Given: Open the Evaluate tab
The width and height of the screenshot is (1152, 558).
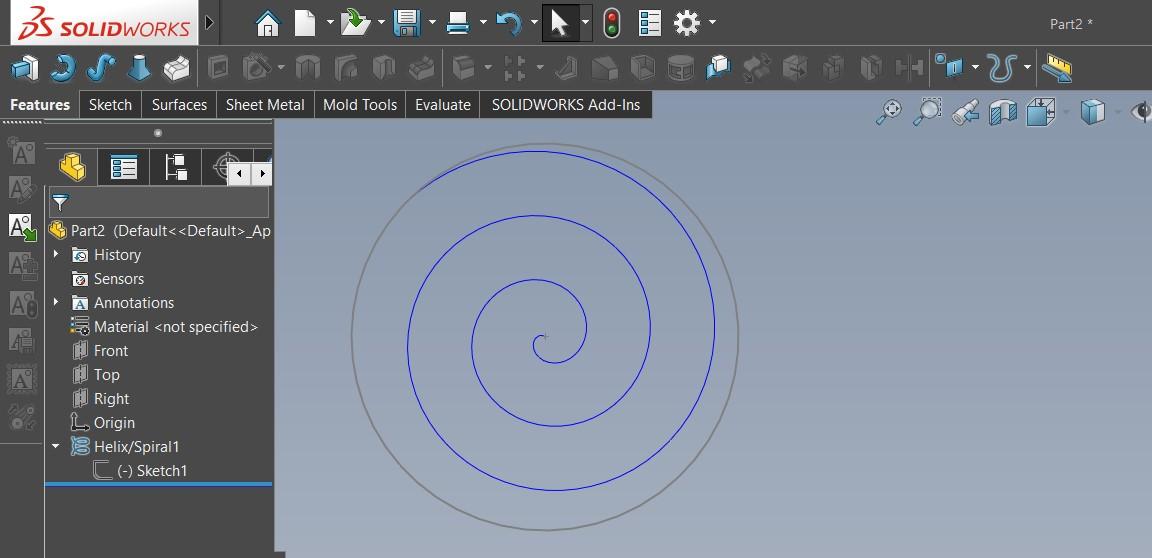Looking at the screenshot, I should 443,105.
